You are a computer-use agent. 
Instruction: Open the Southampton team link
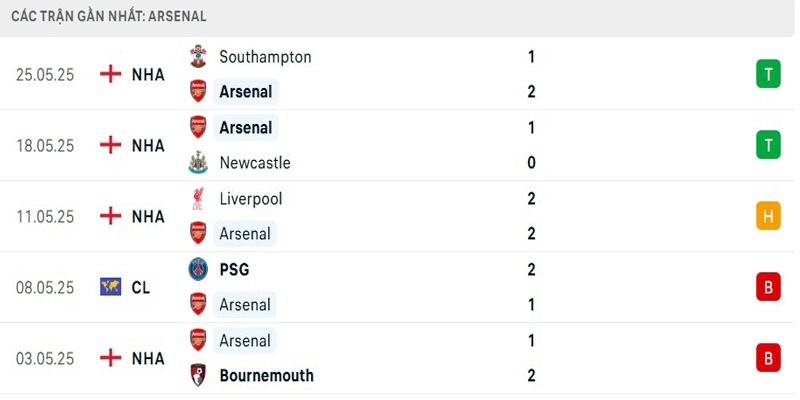pos(265,57)
